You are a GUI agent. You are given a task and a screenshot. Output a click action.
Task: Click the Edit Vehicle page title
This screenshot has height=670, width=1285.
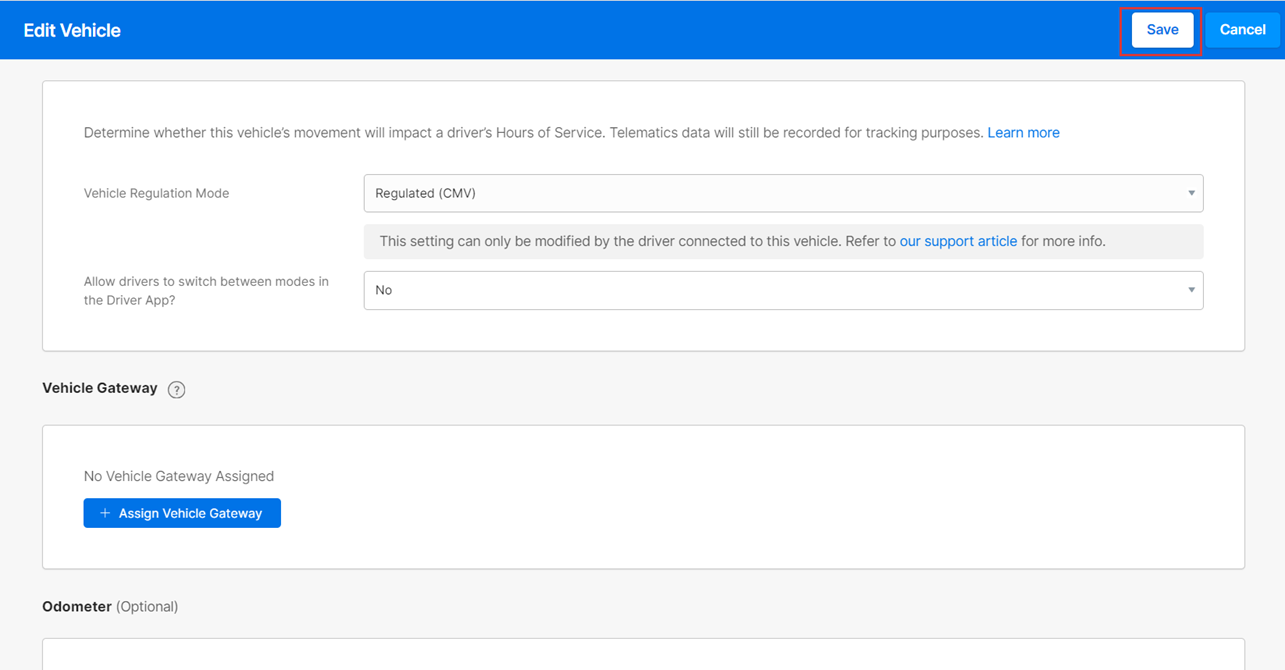pyautogui.click(x=72, y=30)
